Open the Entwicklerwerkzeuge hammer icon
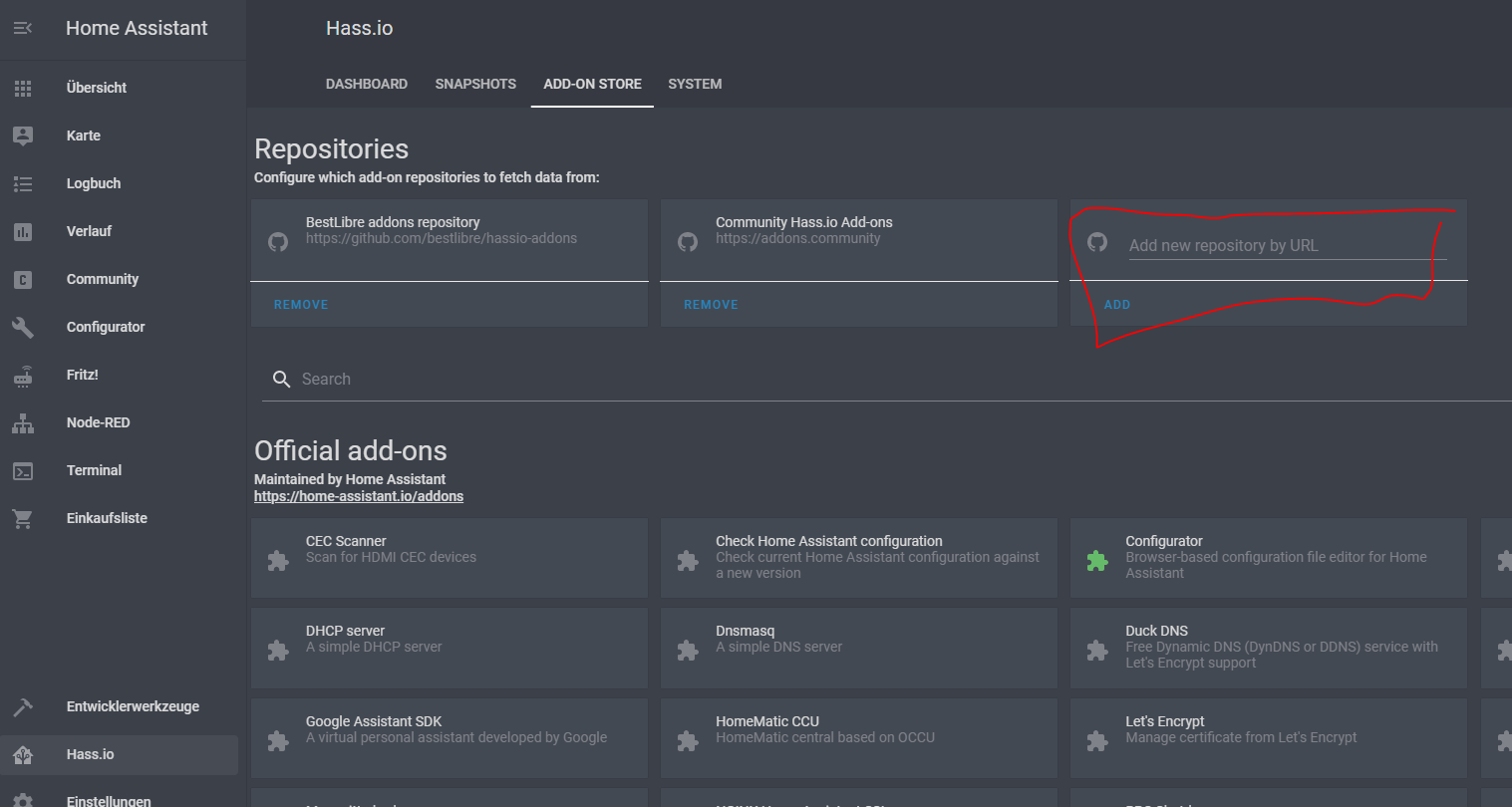 pyautogui.click(x=23, y=706)
